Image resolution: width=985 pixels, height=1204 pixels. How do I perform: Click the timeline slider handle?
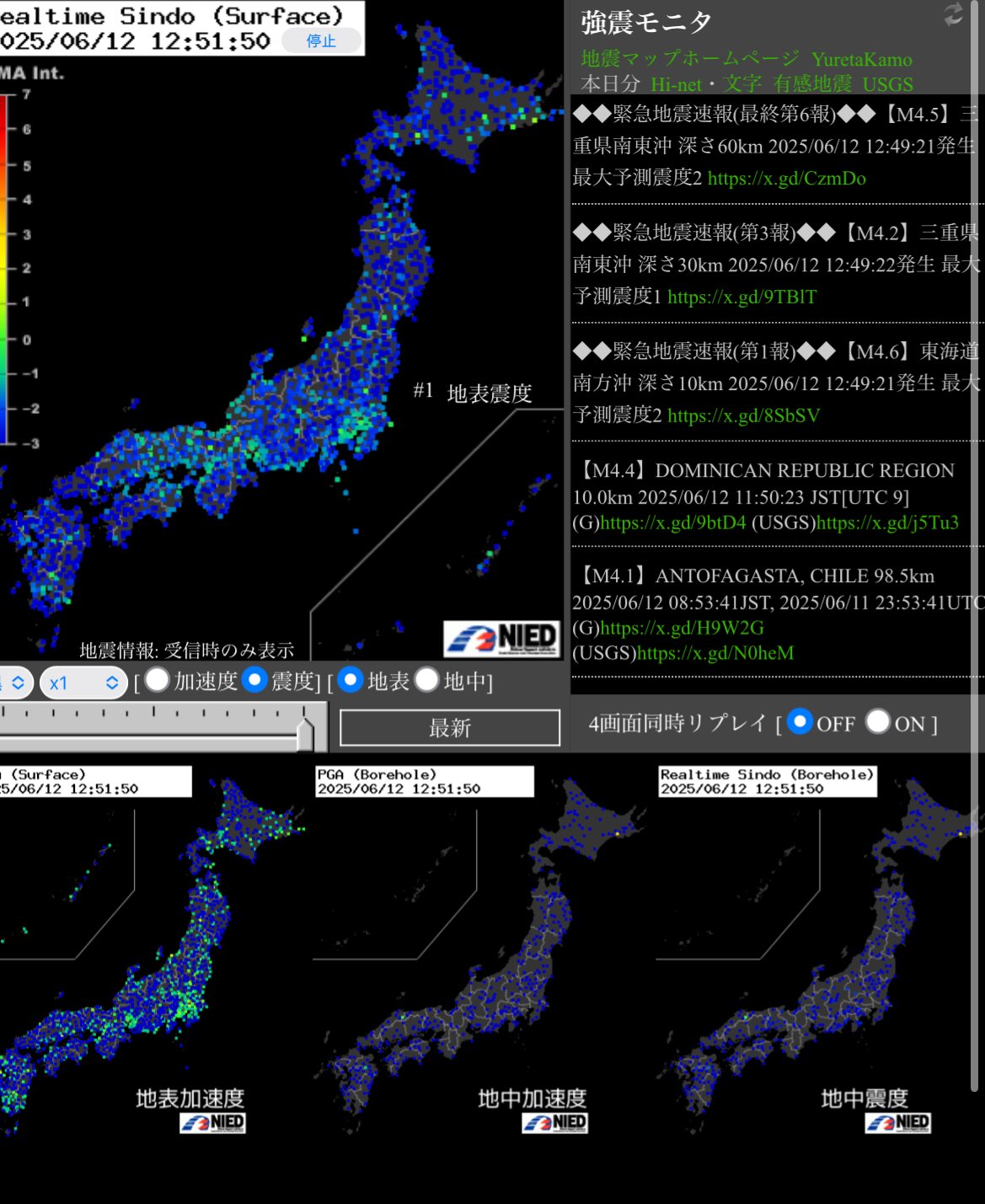[305, 733]
